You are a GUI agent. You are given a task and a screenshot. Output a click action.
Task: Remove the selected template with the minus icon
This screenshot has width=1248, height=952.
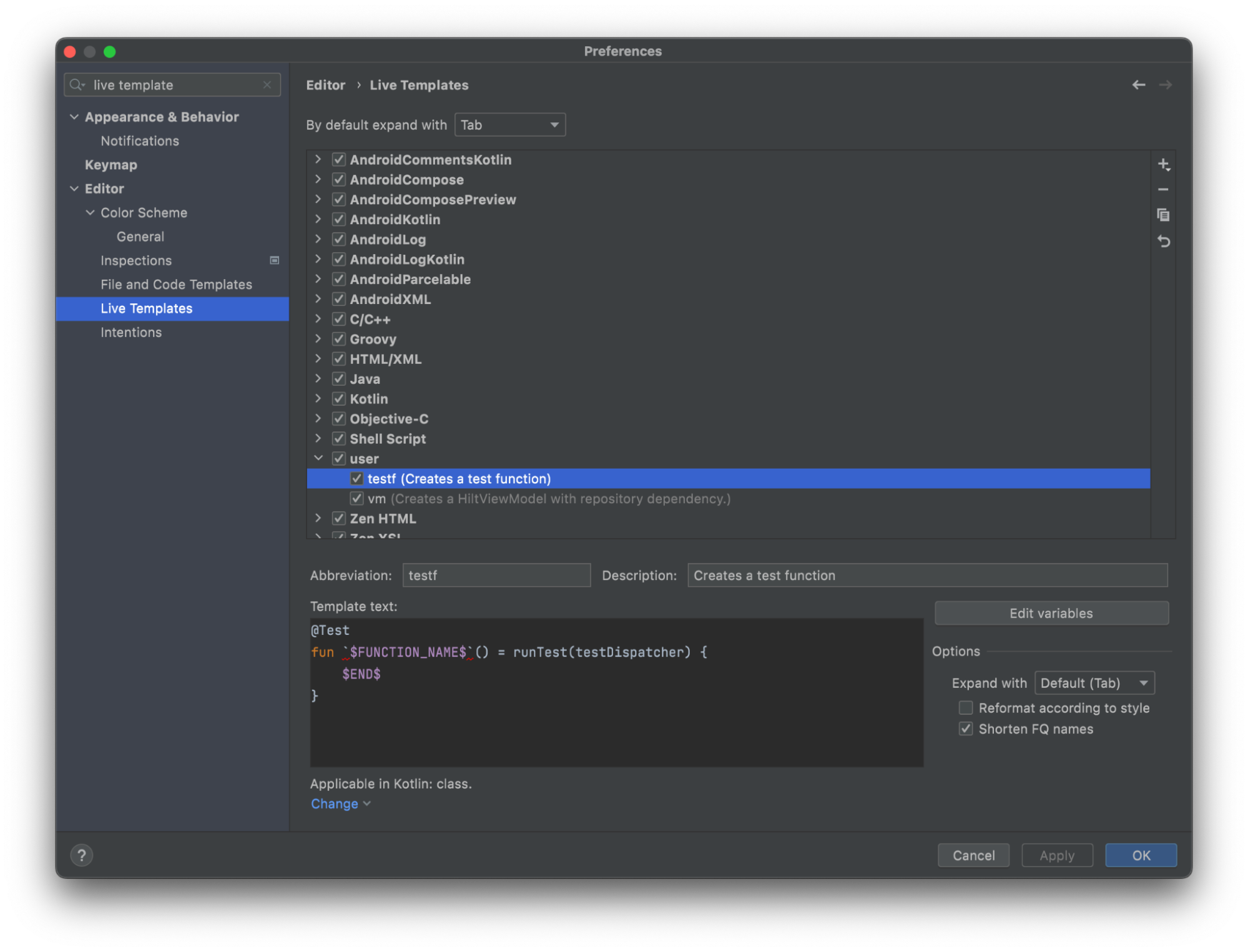coord(1163,190)
